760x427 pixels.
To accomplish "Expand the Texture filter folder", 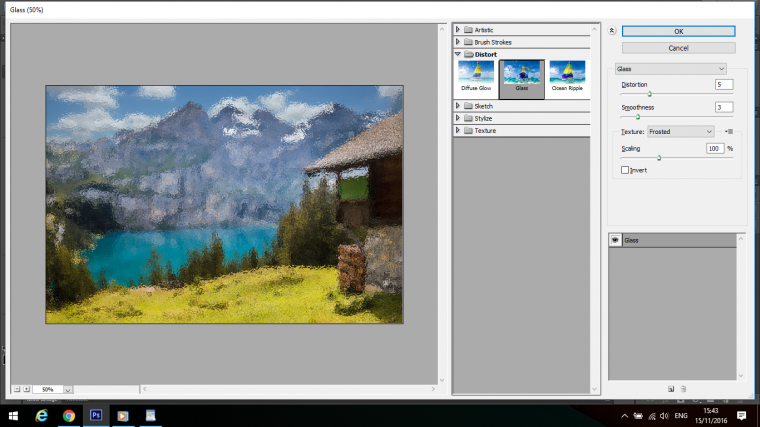I will click(458, 130).
